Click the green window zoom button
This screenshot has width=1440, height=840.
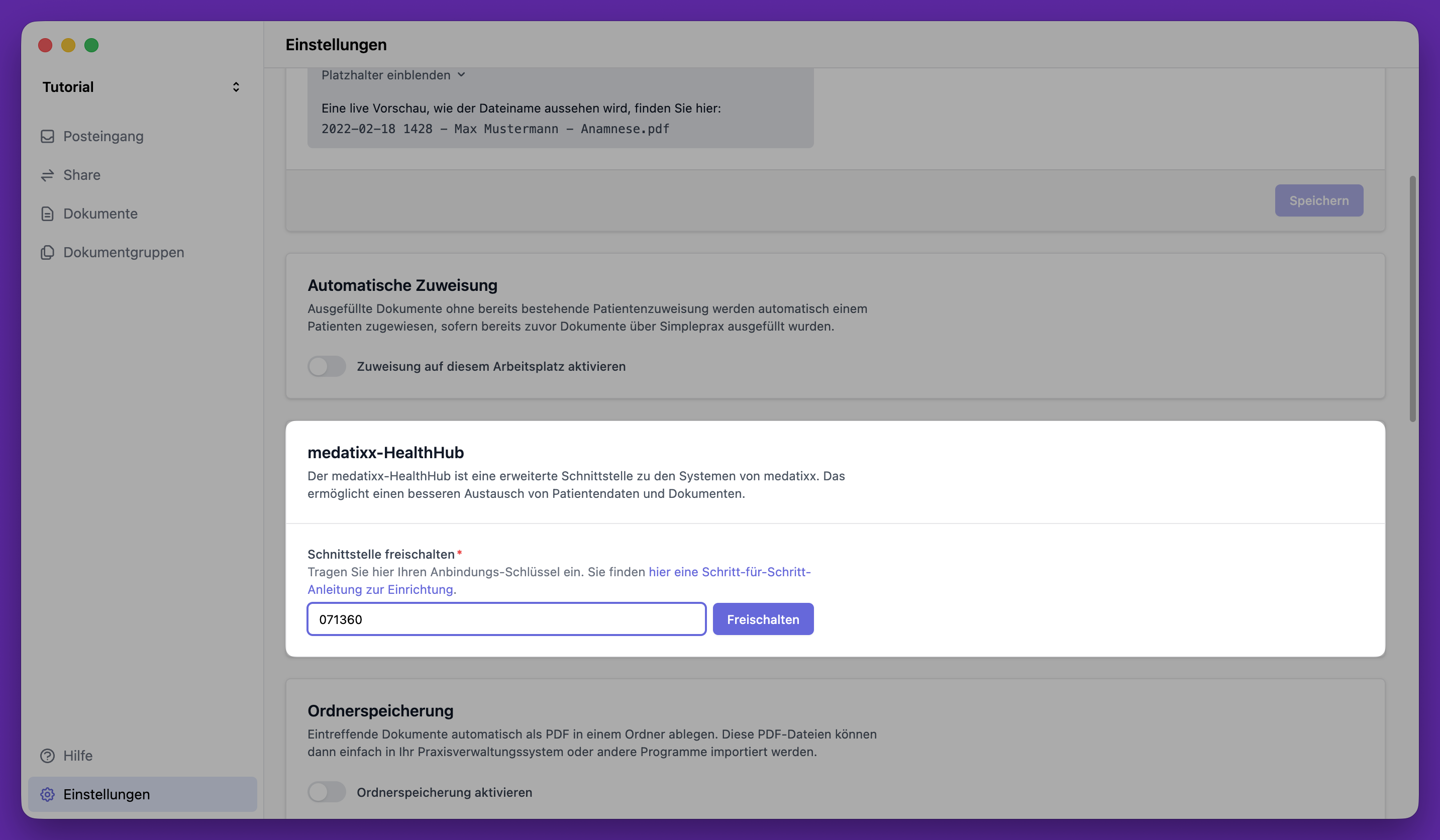pos(91,45)
